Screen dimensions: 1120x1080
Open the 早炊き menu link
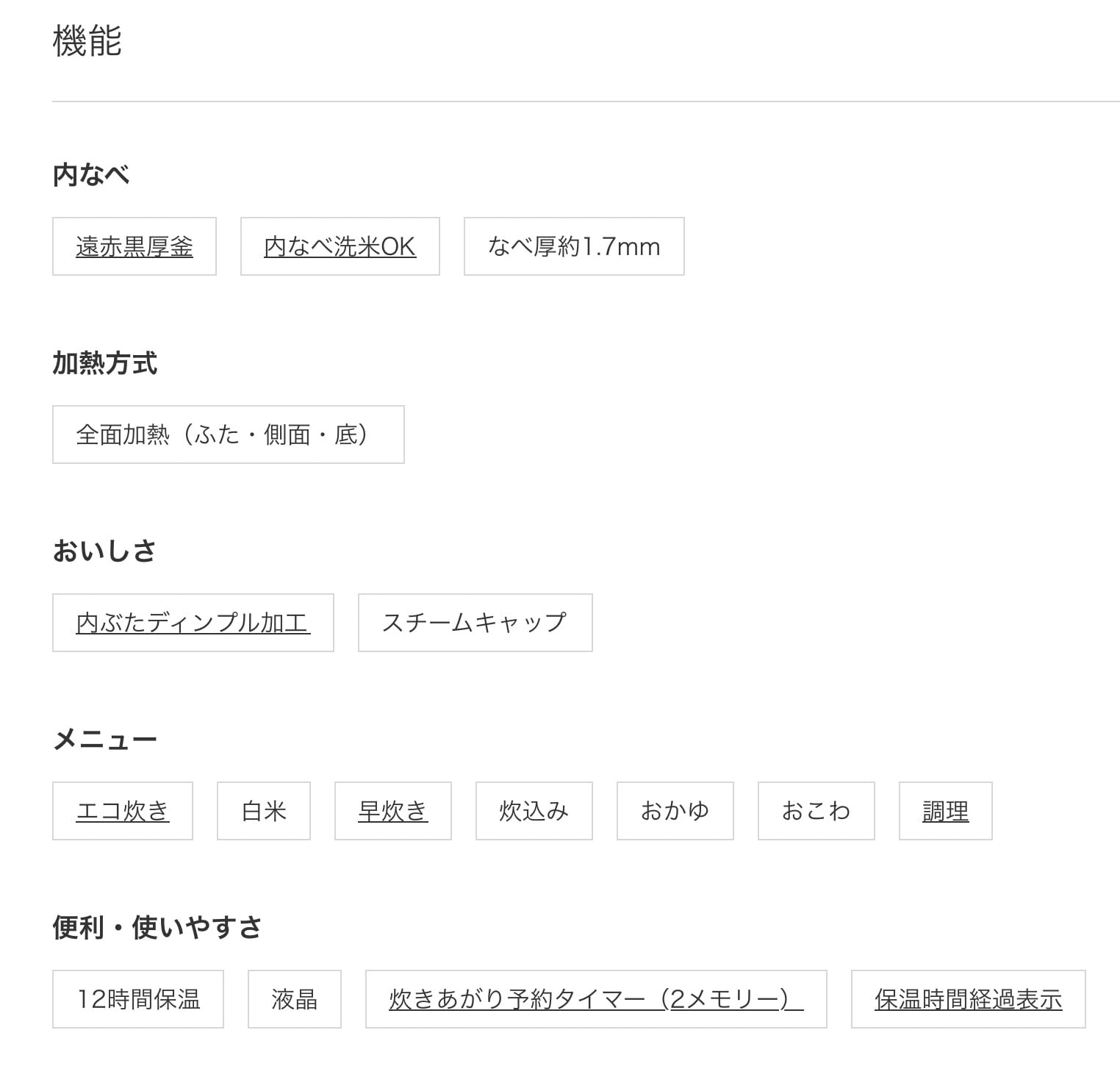tap(392, 812)
